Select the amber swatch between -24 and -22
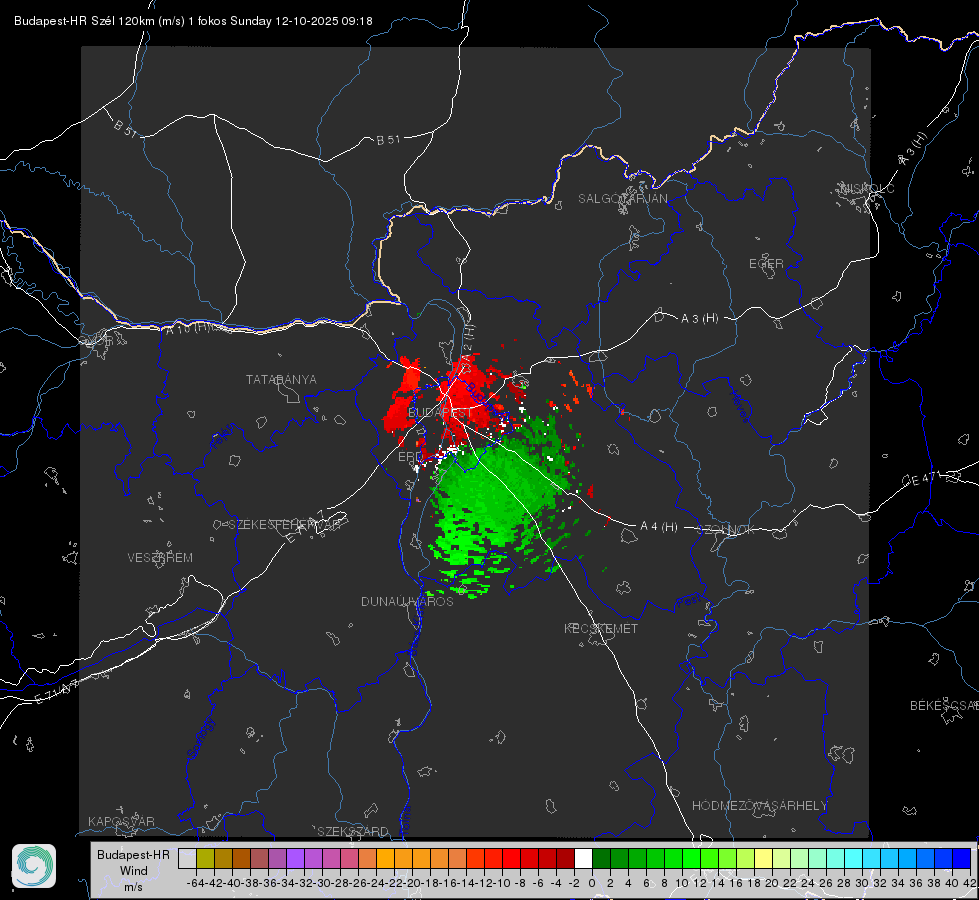 pos(385,859)
